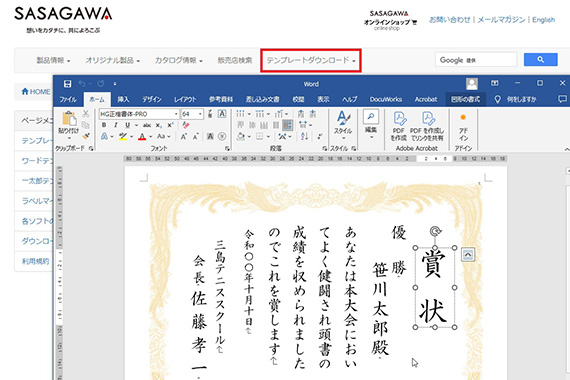570x380 pixels.
Task: Click the Cut scissors icon
Action: click(85, 114)
